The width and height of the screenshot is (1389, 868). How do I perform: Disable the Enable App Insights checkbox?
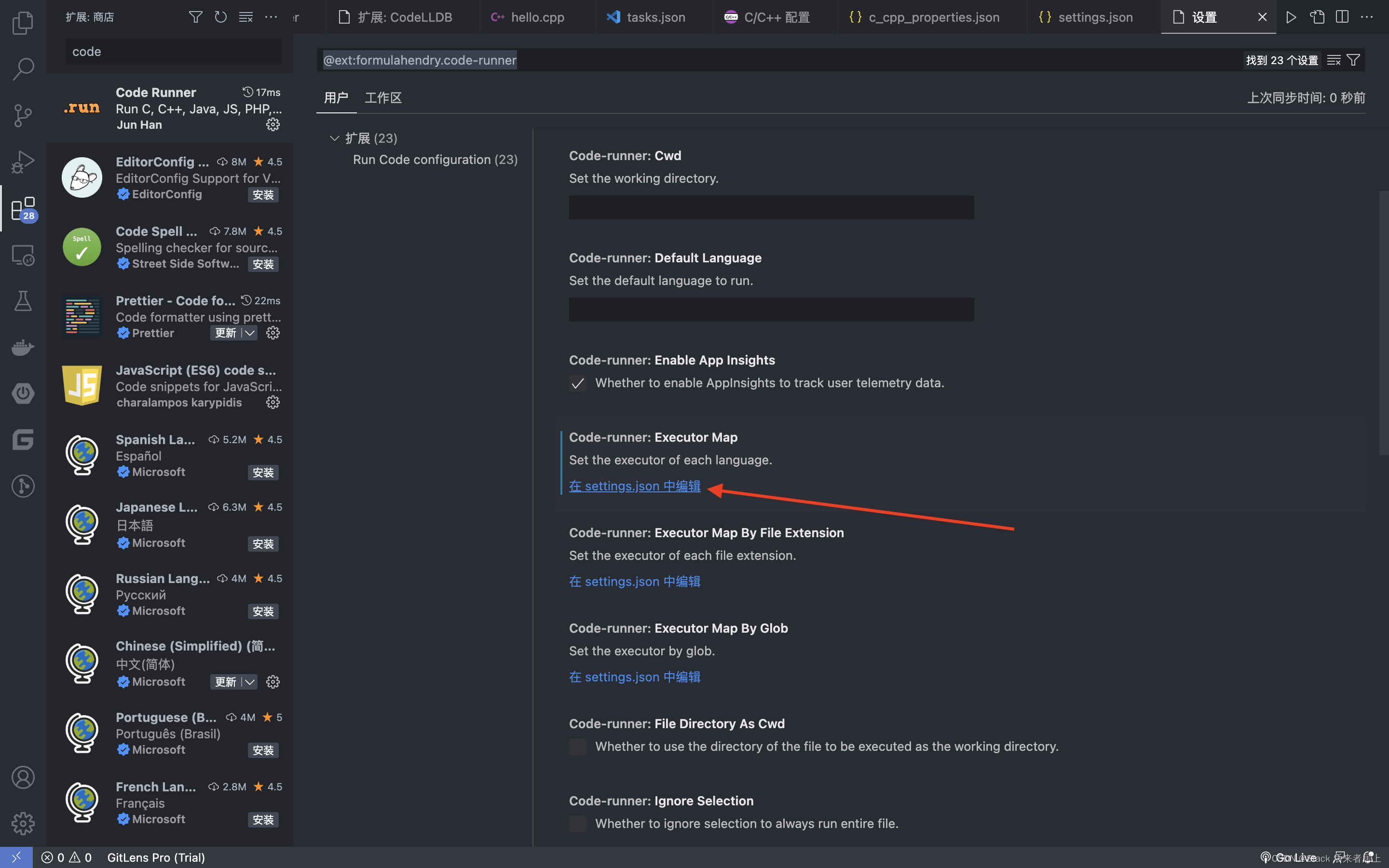pos(578,383)
